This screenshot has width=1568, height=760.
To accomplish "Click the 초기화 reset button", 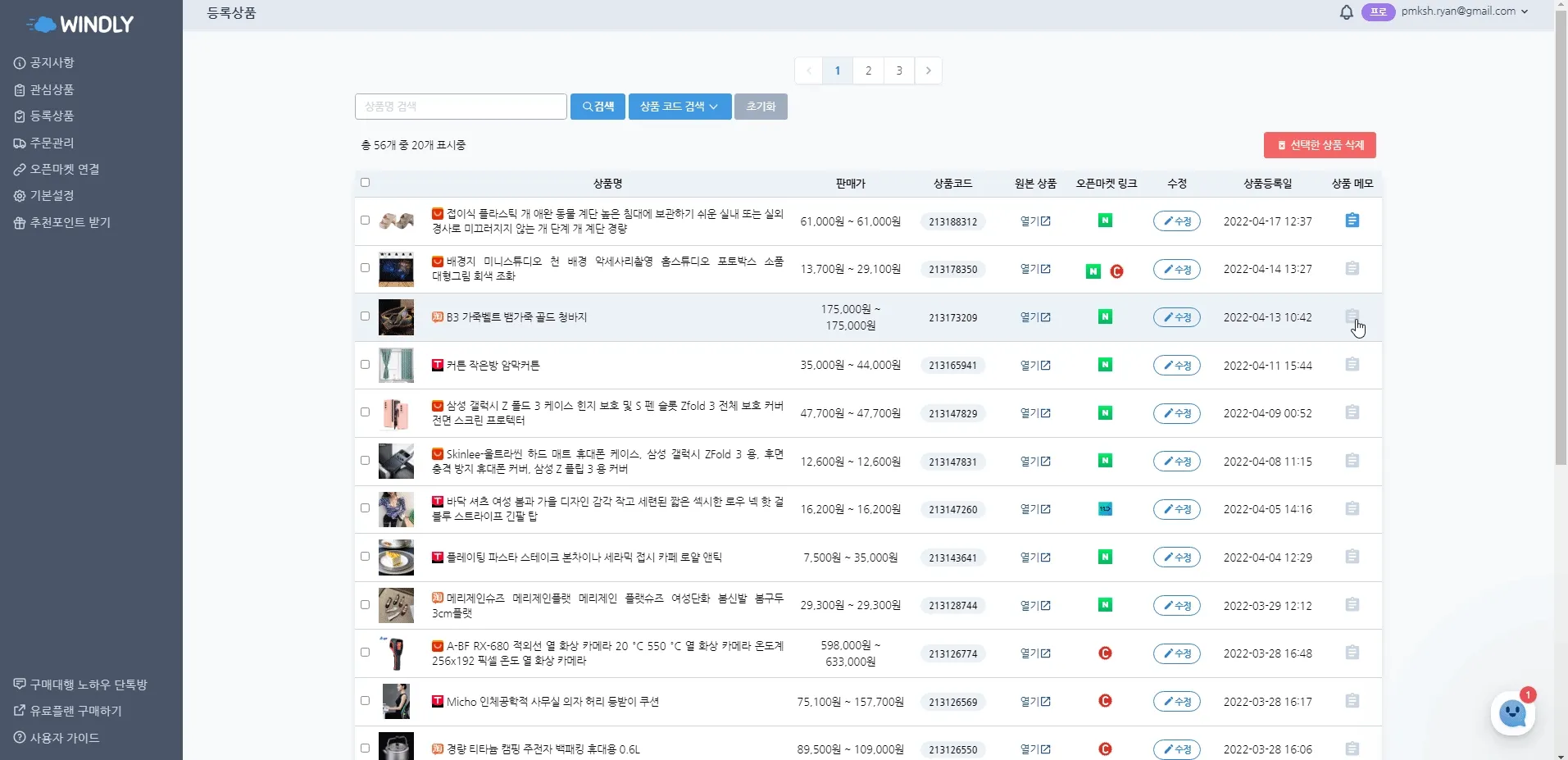I will pyautogui.click(x=761, y=107).
